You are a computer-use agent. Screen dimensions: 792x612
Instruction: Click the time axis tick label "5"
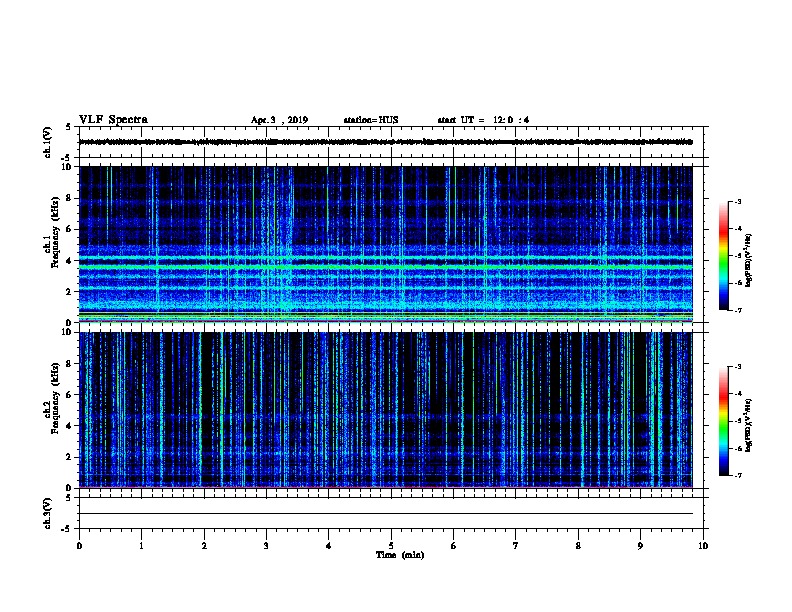pos(391,546)
